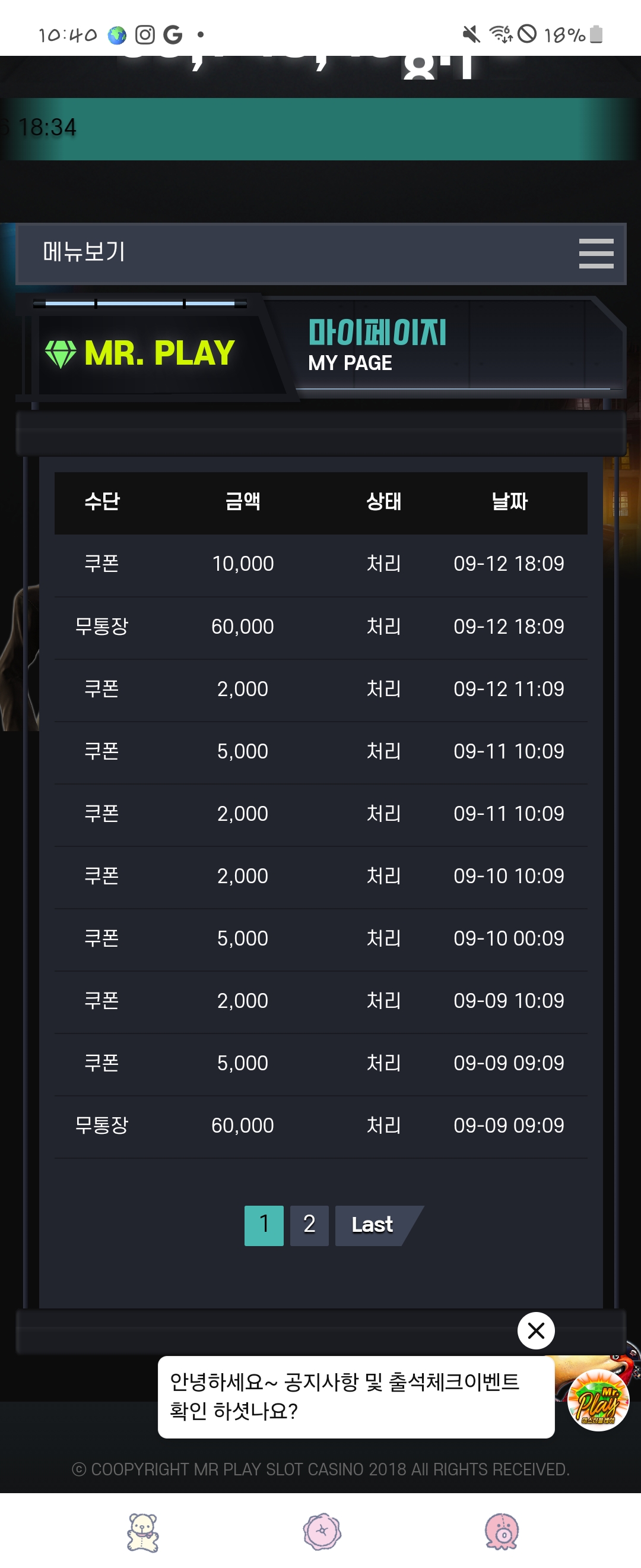
Task: Jump to the Last page
Action: point(373,1225)
